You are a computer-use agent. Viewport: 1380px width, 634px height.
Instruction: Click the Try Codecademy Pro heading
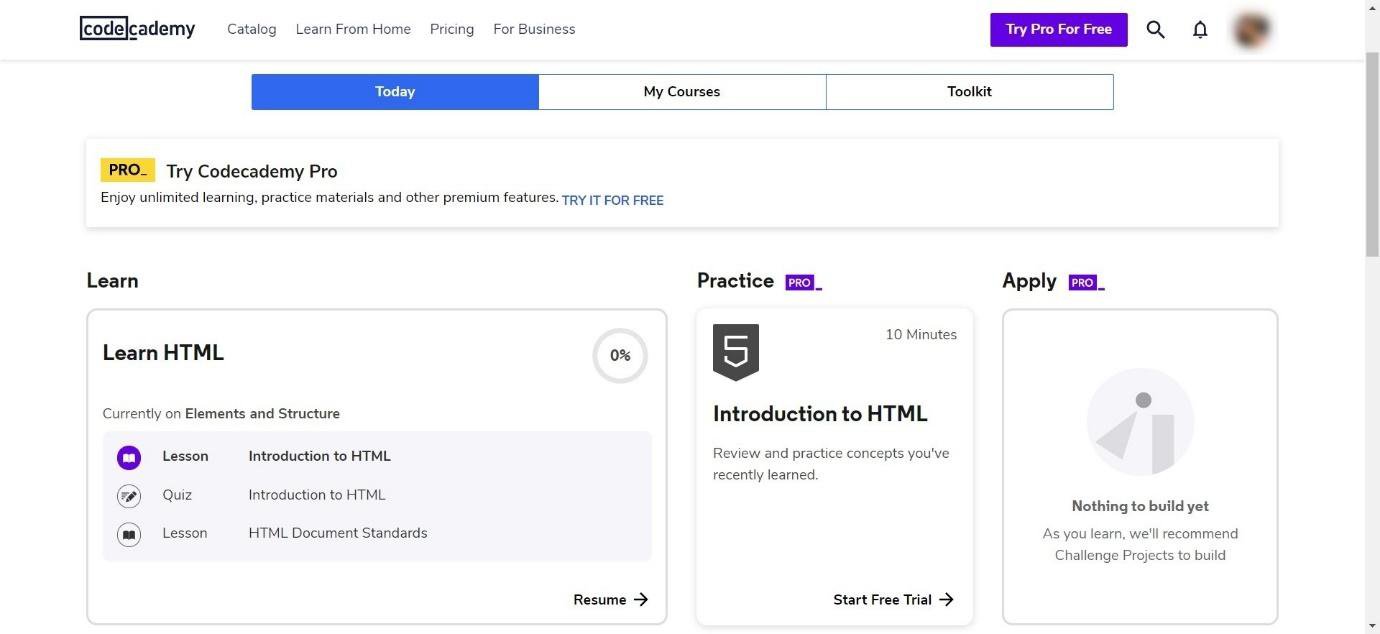(252, 171)
